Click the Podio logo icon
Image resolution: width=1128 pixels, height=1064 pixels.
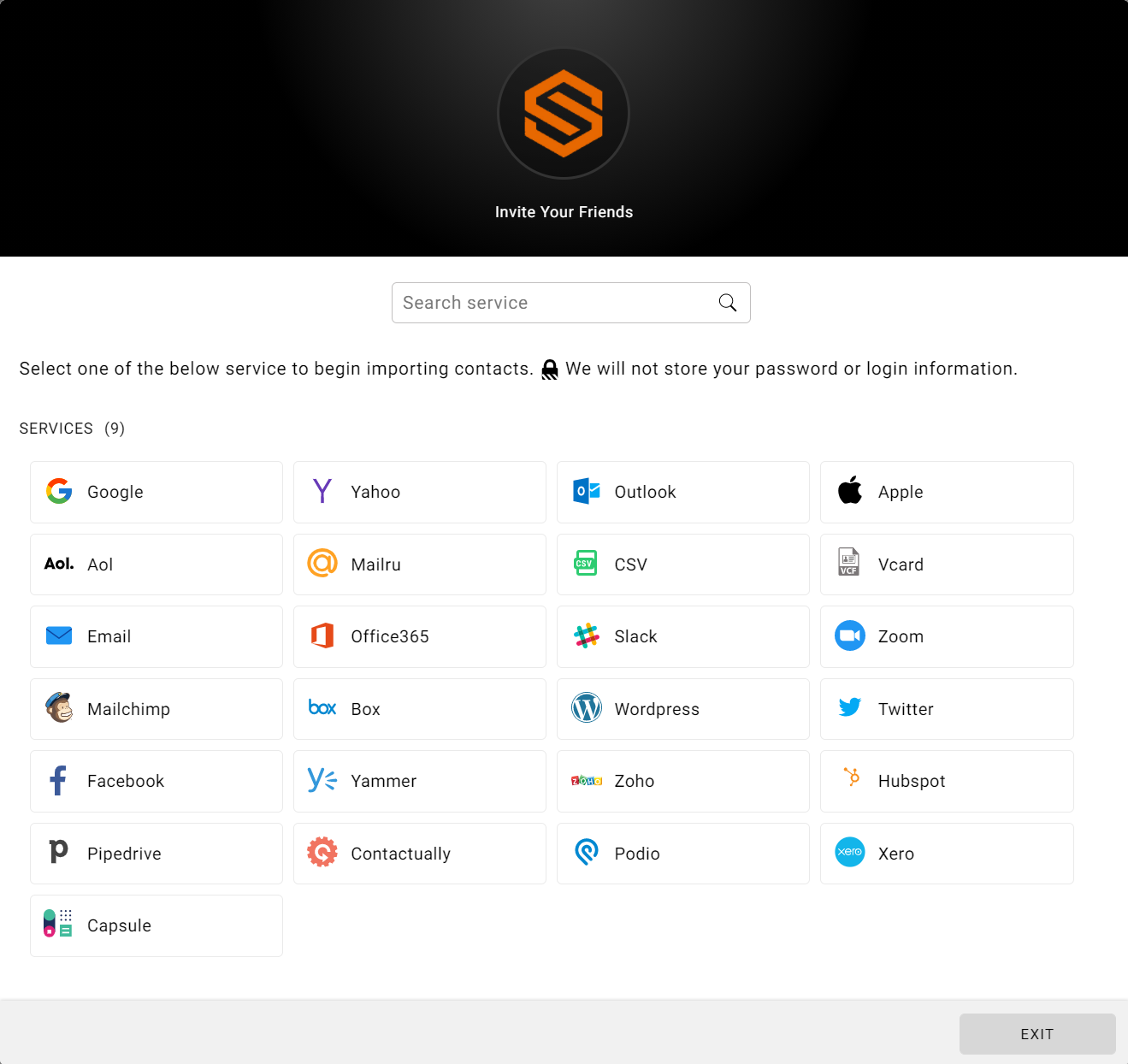click(x=587, y=852)
